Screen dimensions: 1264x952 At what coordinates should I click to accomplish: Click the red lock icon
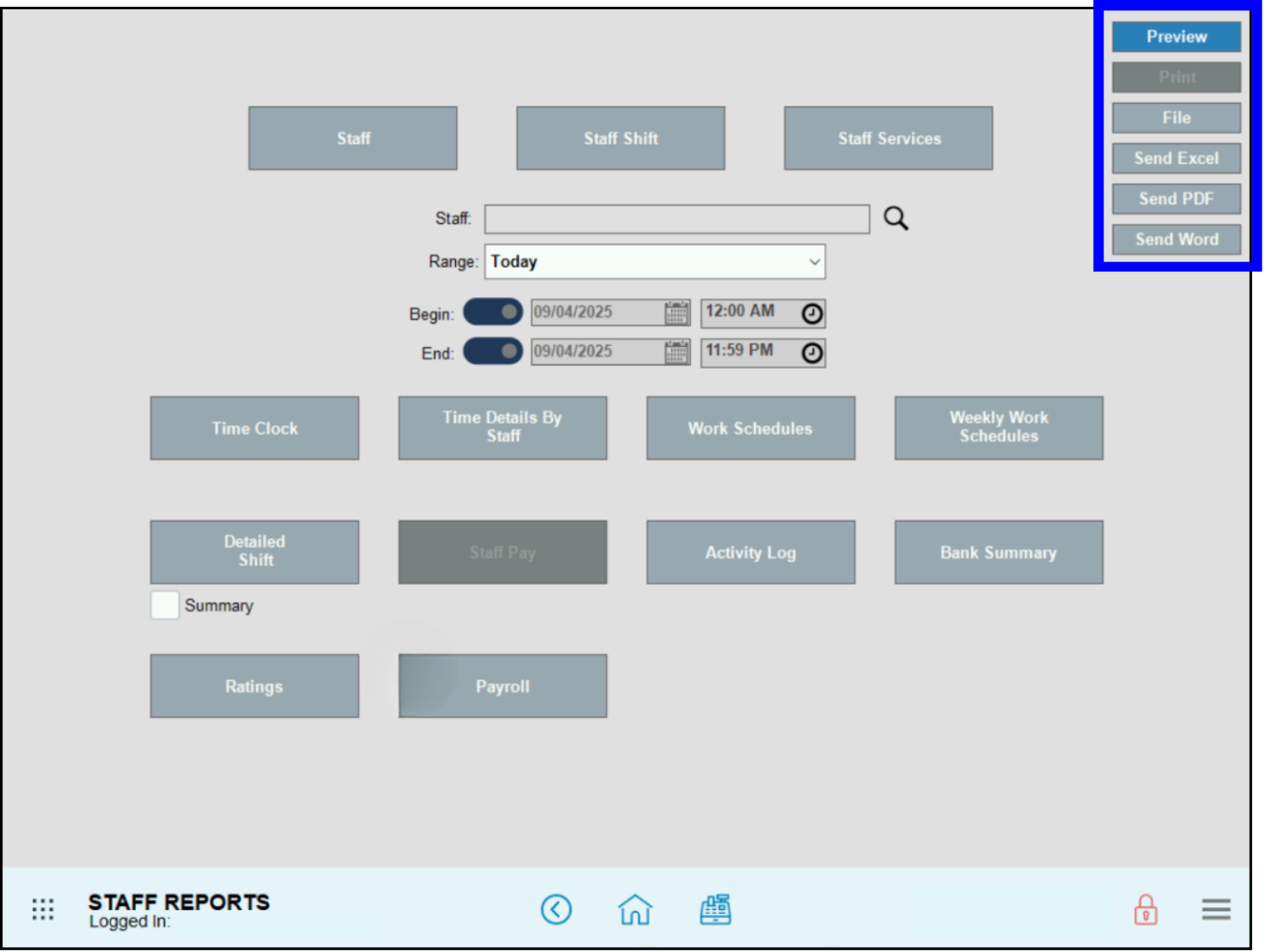(x=1145, y=910)
